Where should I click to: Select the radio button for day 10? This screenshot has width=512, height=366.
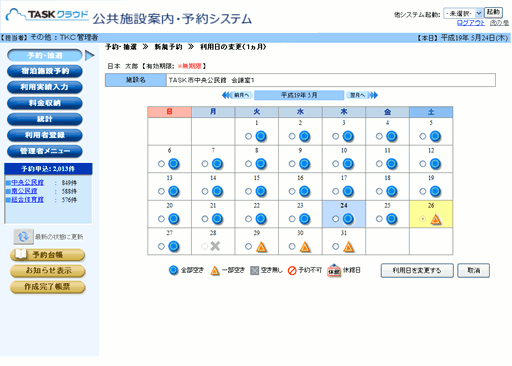336,164
